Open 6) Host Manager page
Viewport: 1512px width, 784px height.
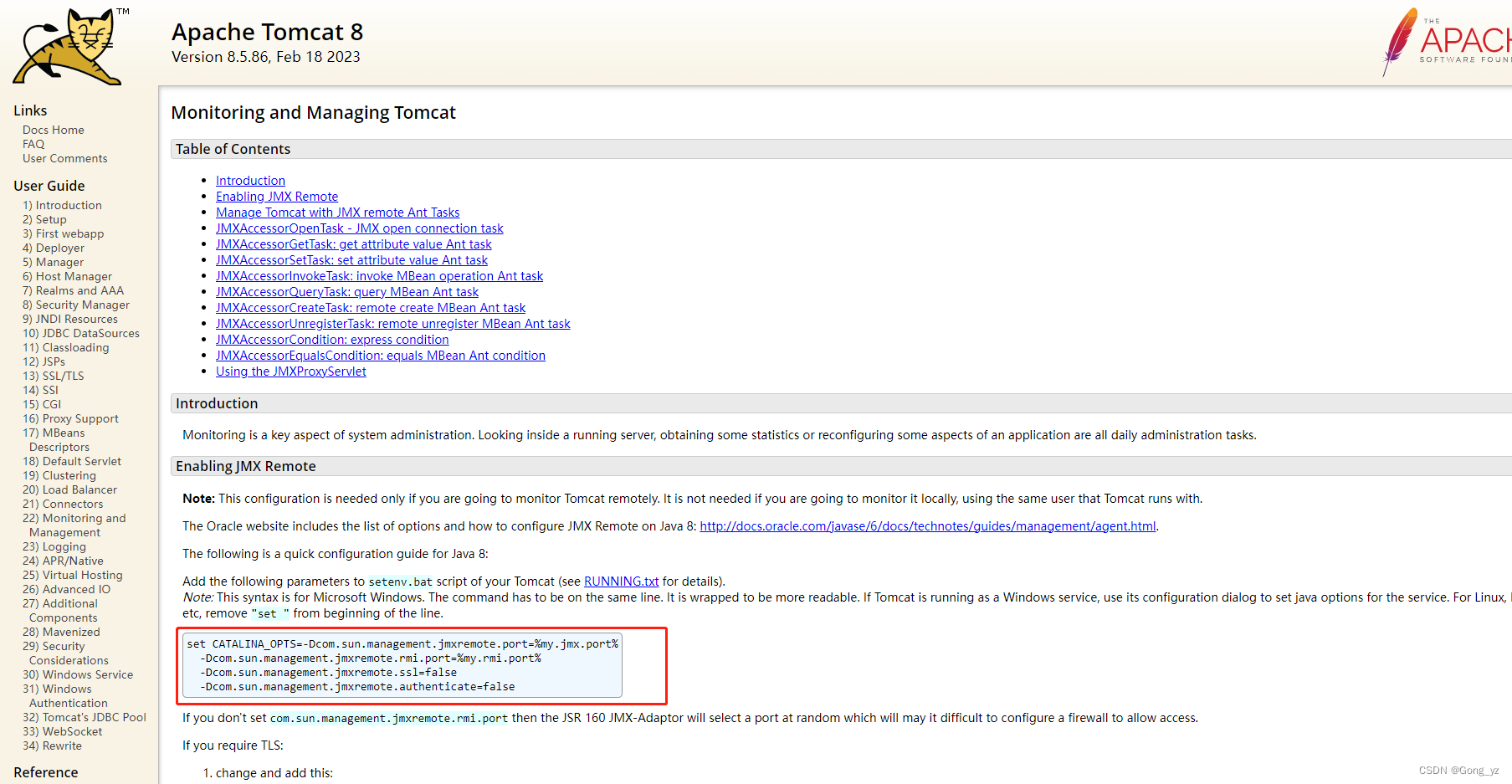point(67,276)
